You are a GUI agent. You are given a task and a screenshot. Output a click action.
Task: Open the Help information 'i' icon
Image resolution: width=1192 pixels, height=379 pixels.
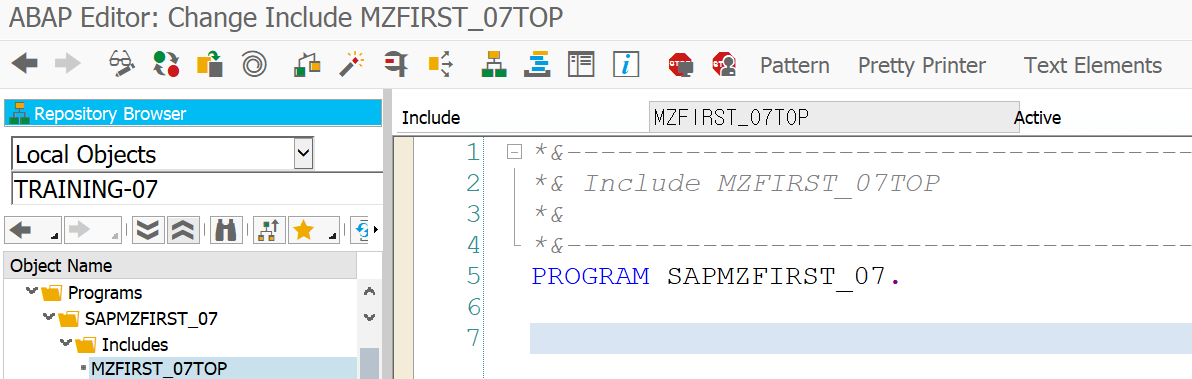pos(626,65)
